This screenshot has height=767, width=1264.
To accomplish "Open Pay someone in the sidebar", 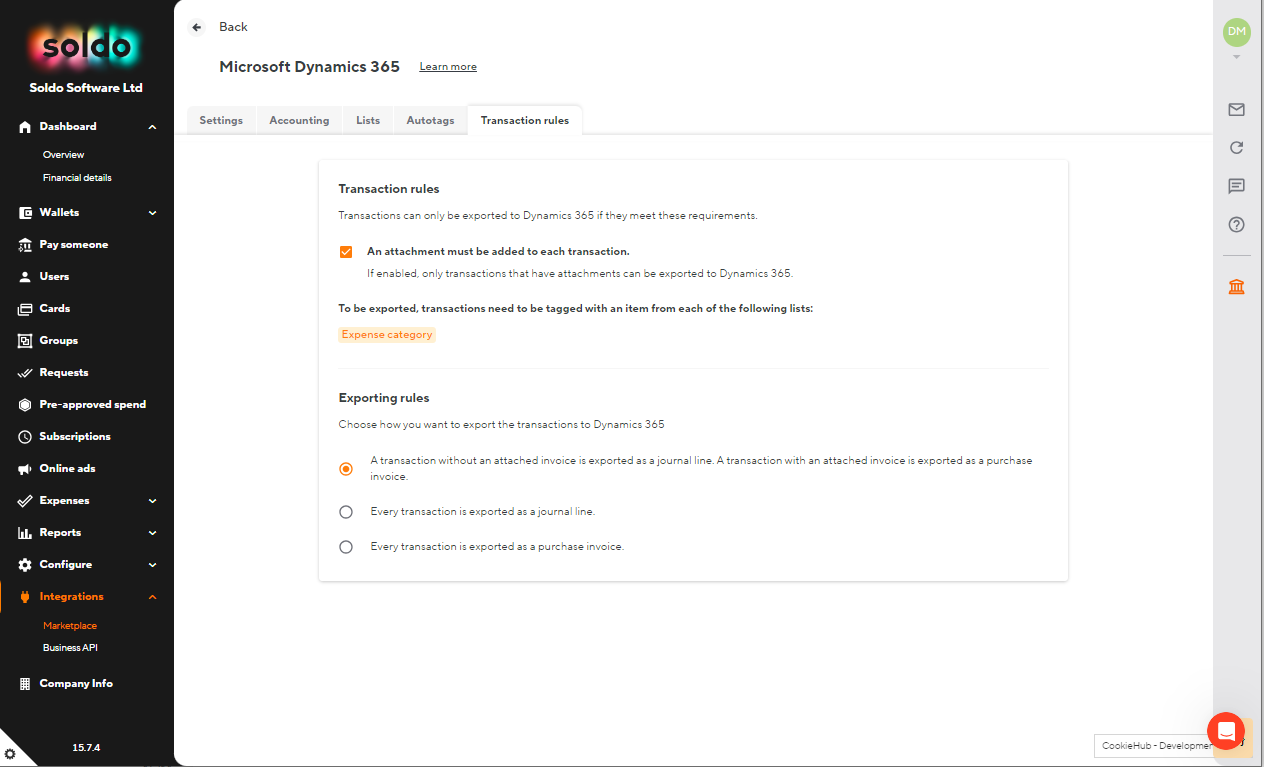I will pos(74,245).
